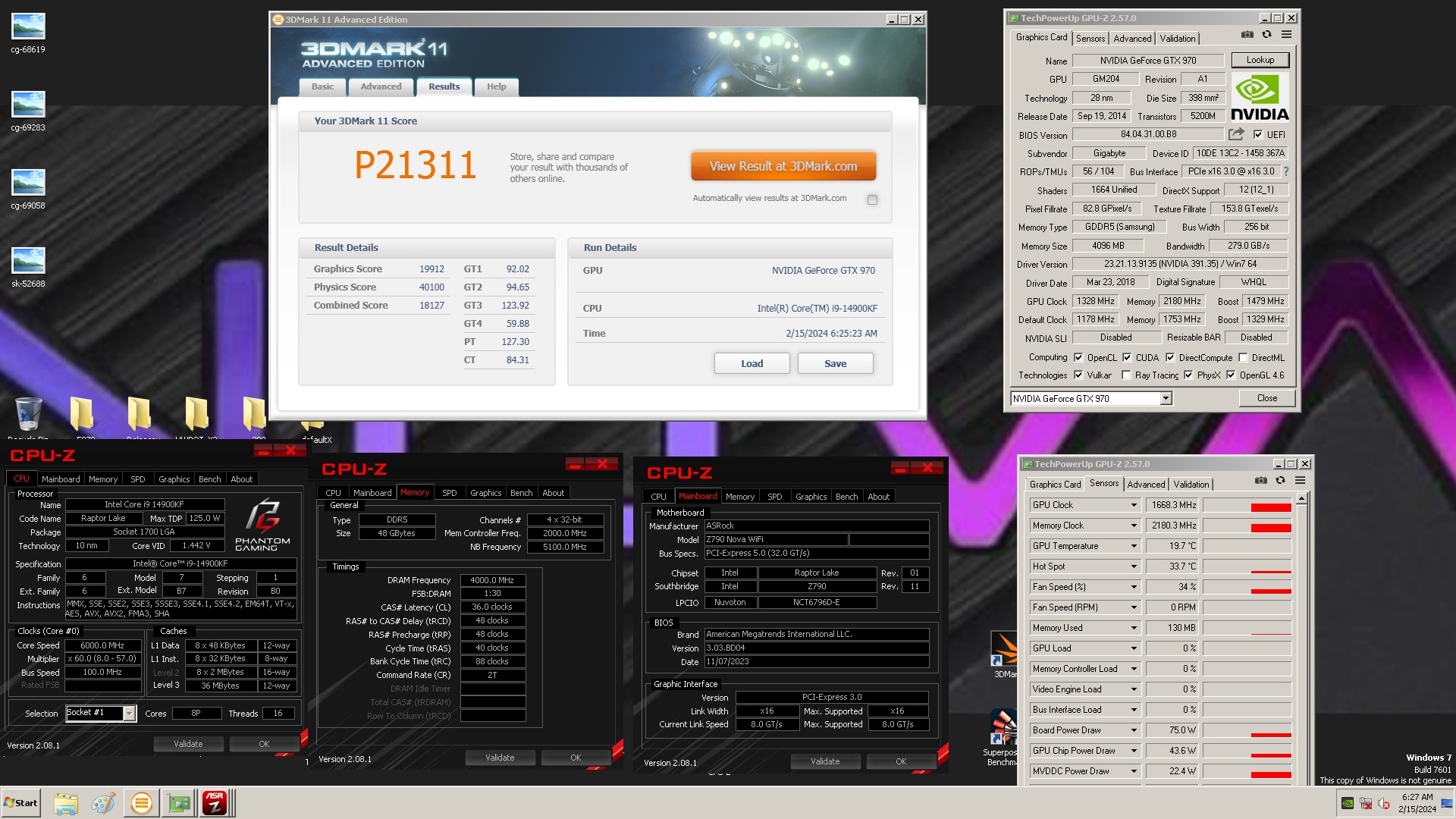
Task: Click the Bus Interface question mark icon
Action: [1286, 171]
